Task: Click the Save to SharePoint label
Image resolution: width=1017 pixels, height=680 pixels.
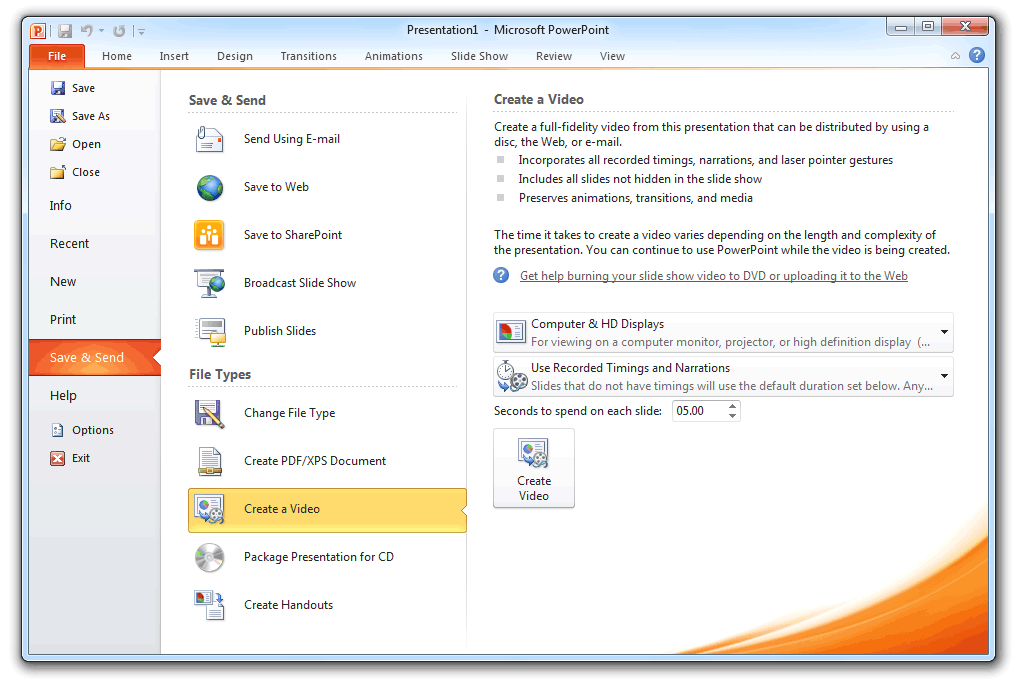Action: [293, 235]
